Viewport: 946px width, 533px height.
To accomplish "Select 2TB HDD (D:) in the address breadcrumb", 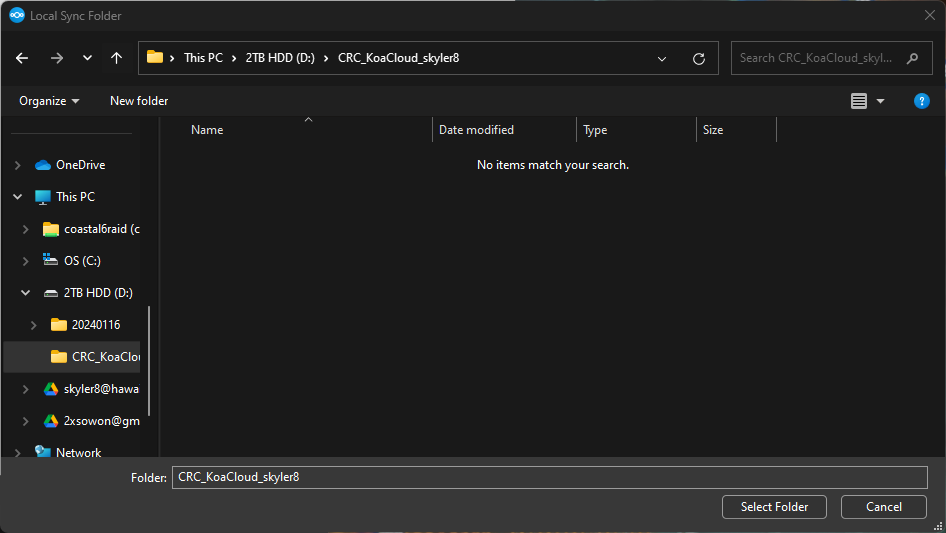I will tap(280, 58).
